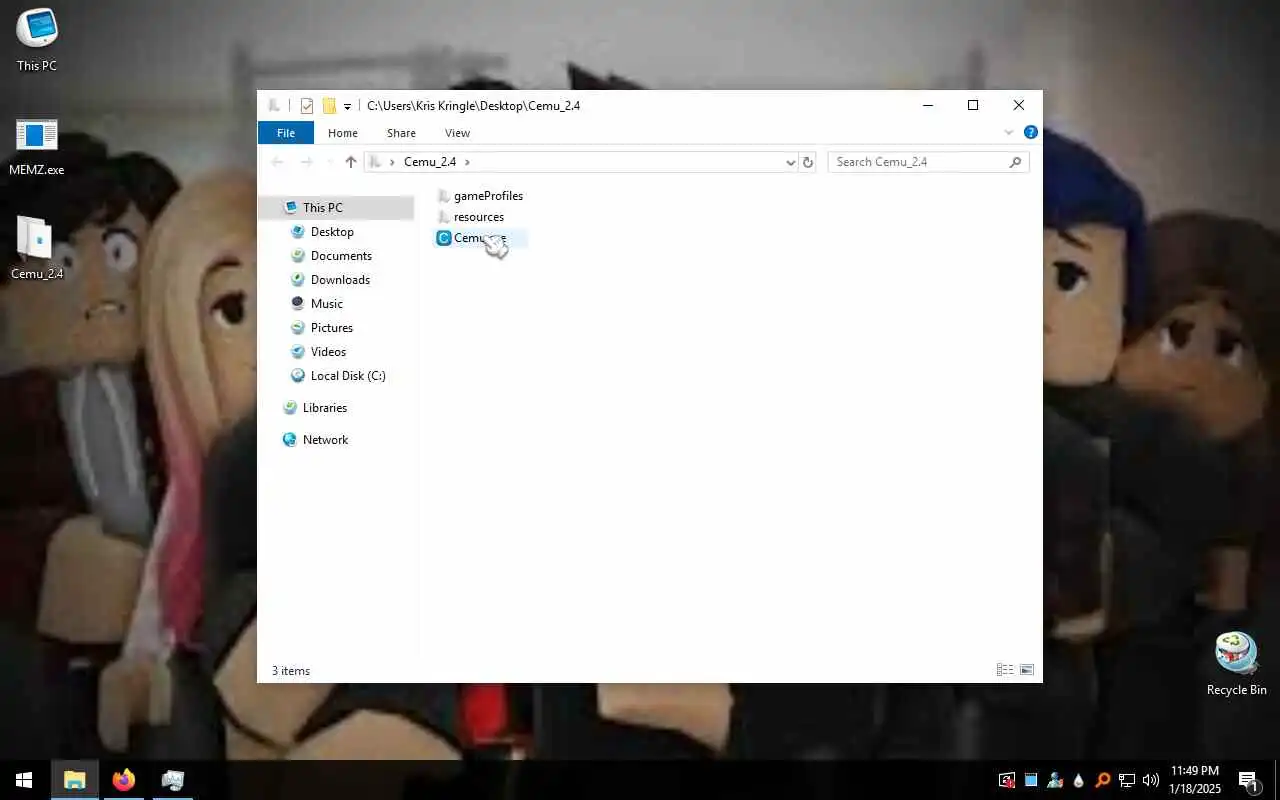This screenshot has height=800, width=1280.
Task: Expand the chevron after Cemu_2.4 breadcrumb
Action: click(467, 162)
